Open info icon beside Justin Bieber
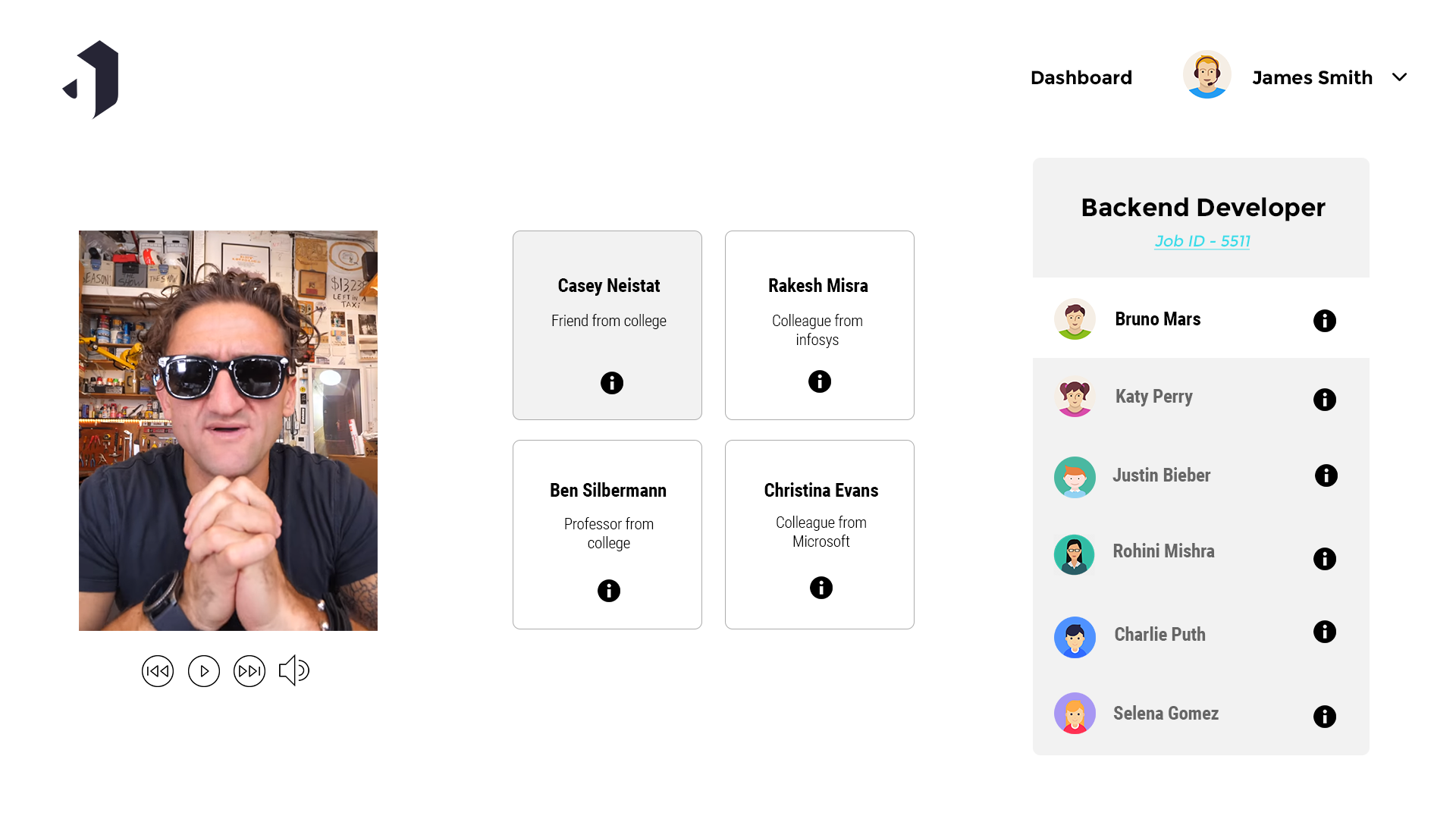This screenshot has height=819, width=1456. pyautogui.click(x=1326, y=475)
